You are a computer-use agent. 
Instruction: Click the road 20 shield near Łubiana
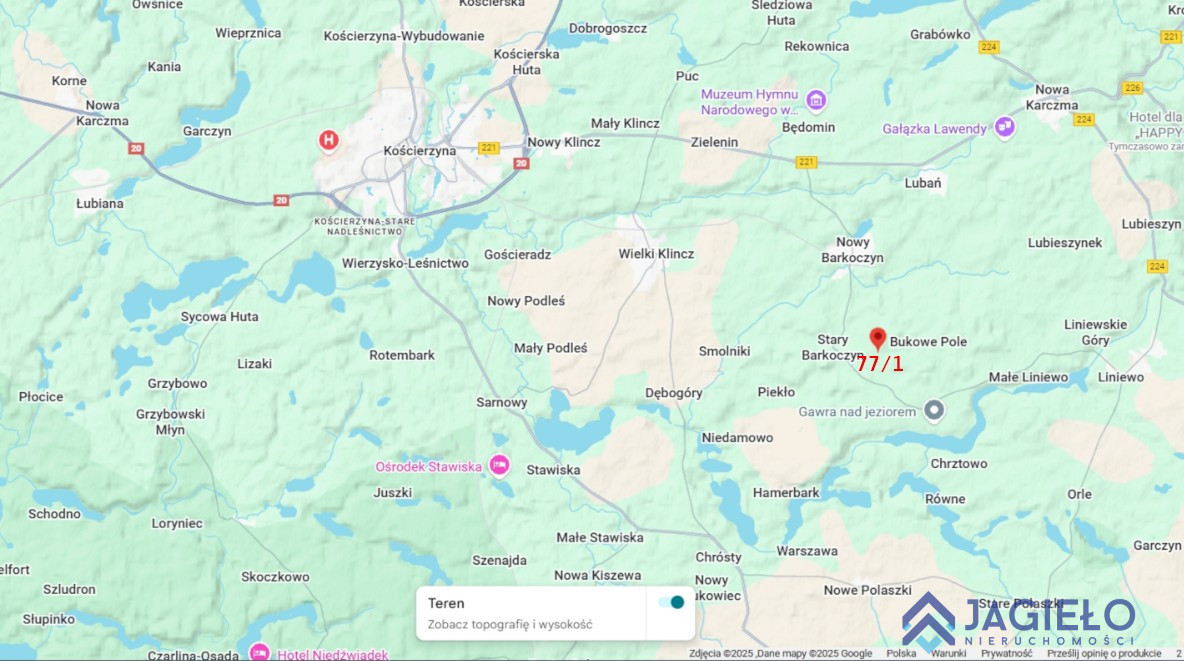(x=136, y=148)
